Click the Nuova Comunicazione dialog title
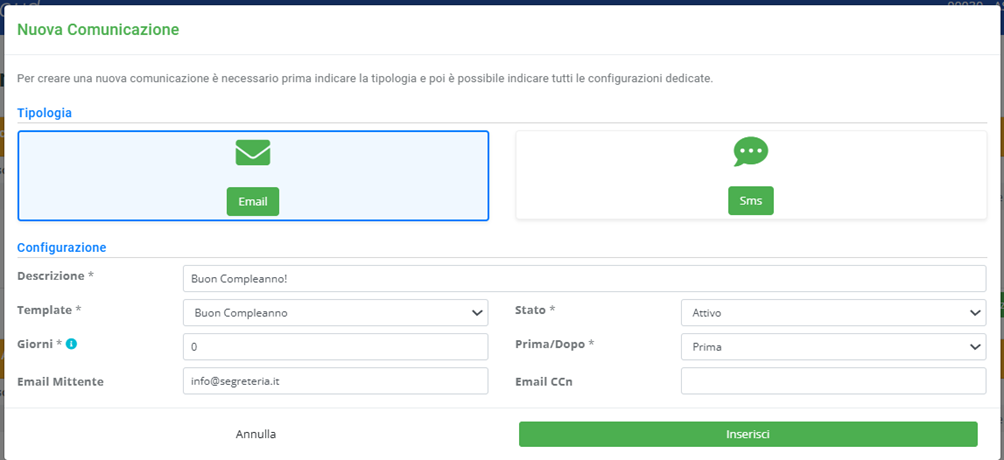This screenshot has width=1004, height=460. point(98,30)
